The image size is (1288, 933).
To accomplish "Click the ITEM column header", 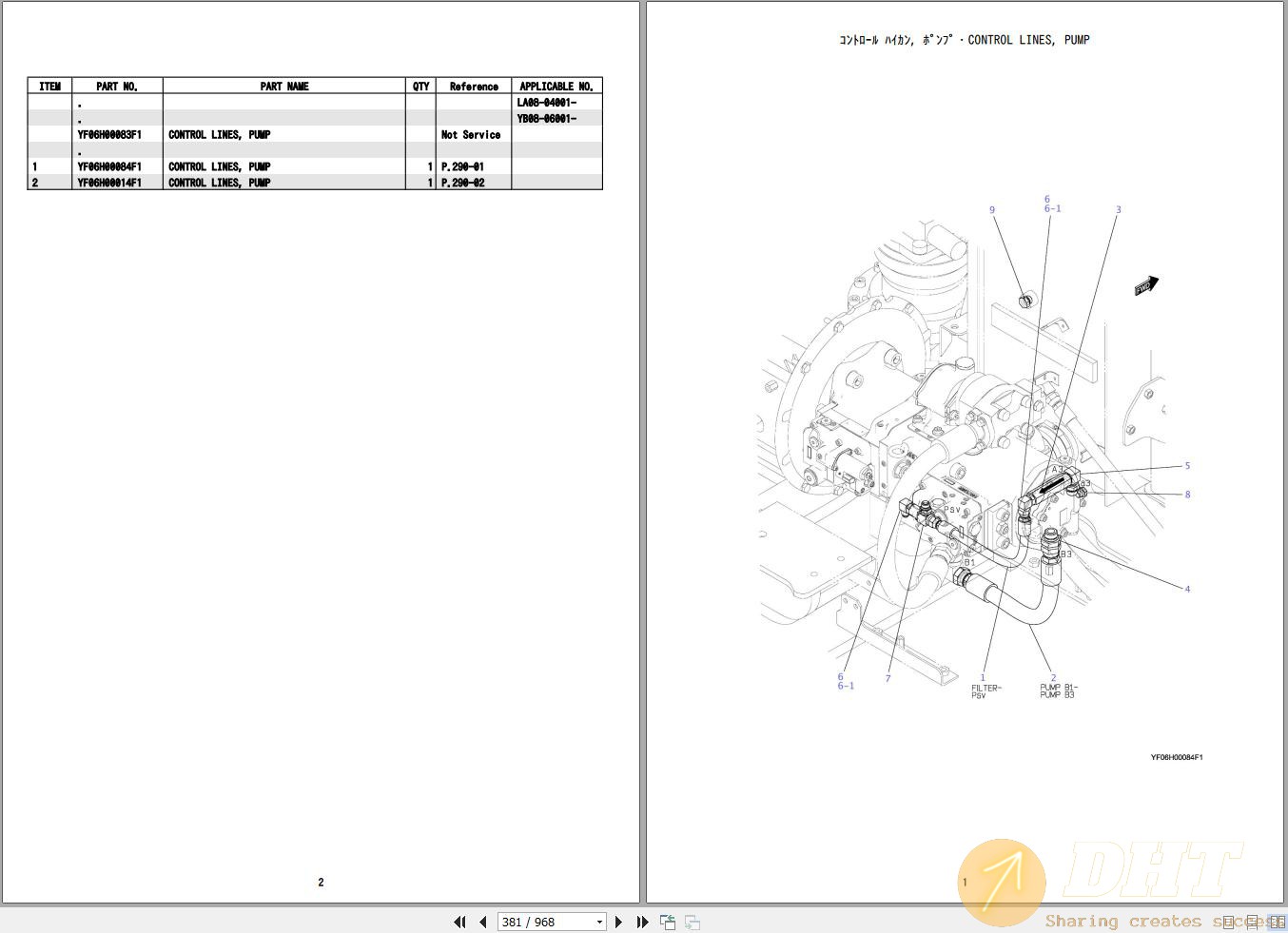I will click(x=49, y=87).
